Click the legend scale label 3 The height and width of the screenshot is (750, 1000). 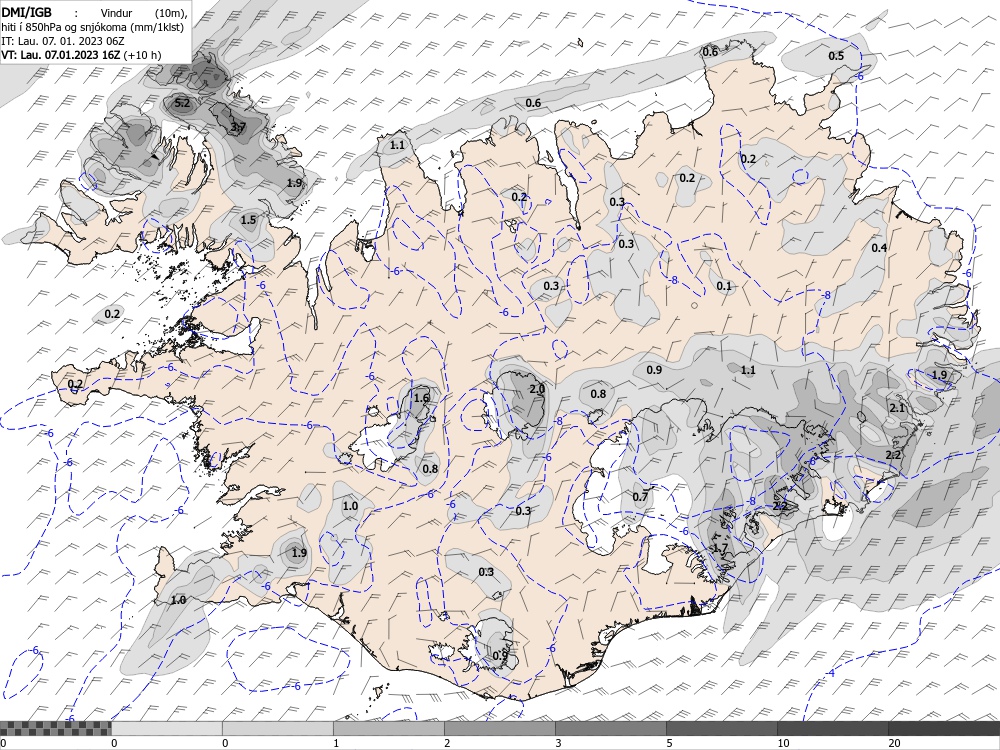click(x=558, y=743)
